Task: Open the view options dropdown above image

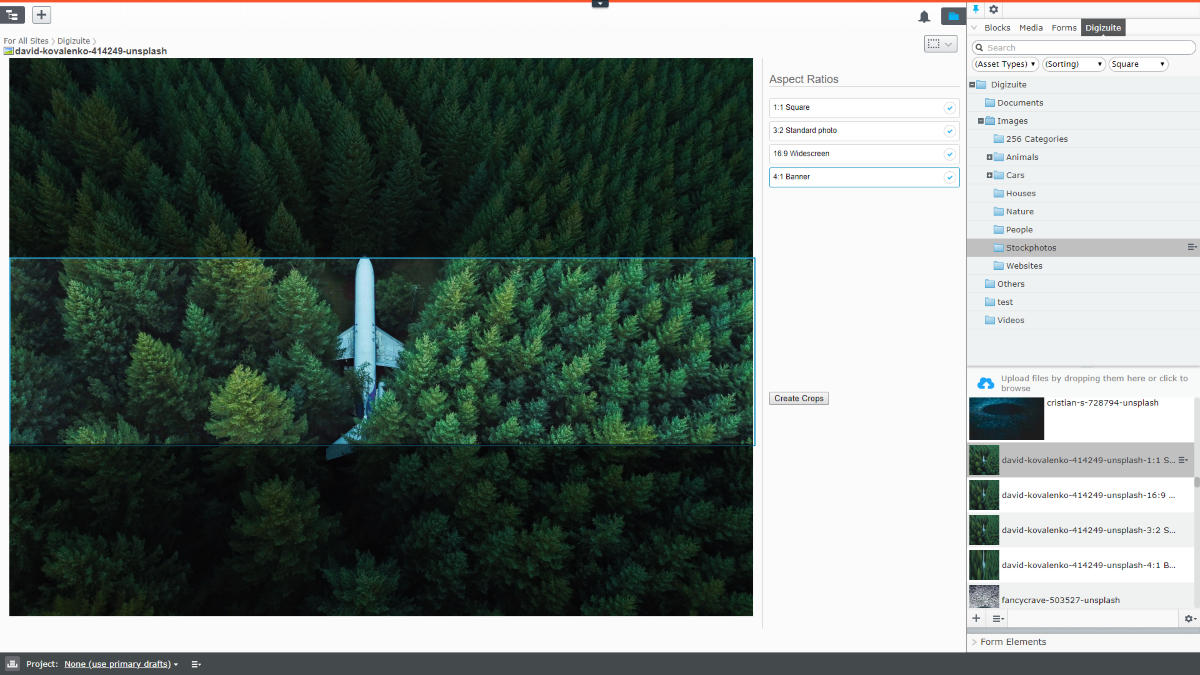Action: click(x=941, y=44)
